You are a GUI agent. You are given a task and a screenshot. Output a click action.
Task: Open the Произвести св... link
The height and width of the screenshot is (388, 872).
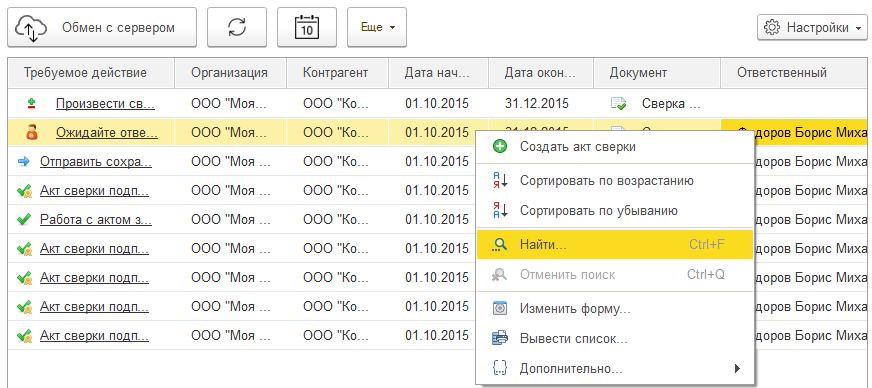(105, 103)
